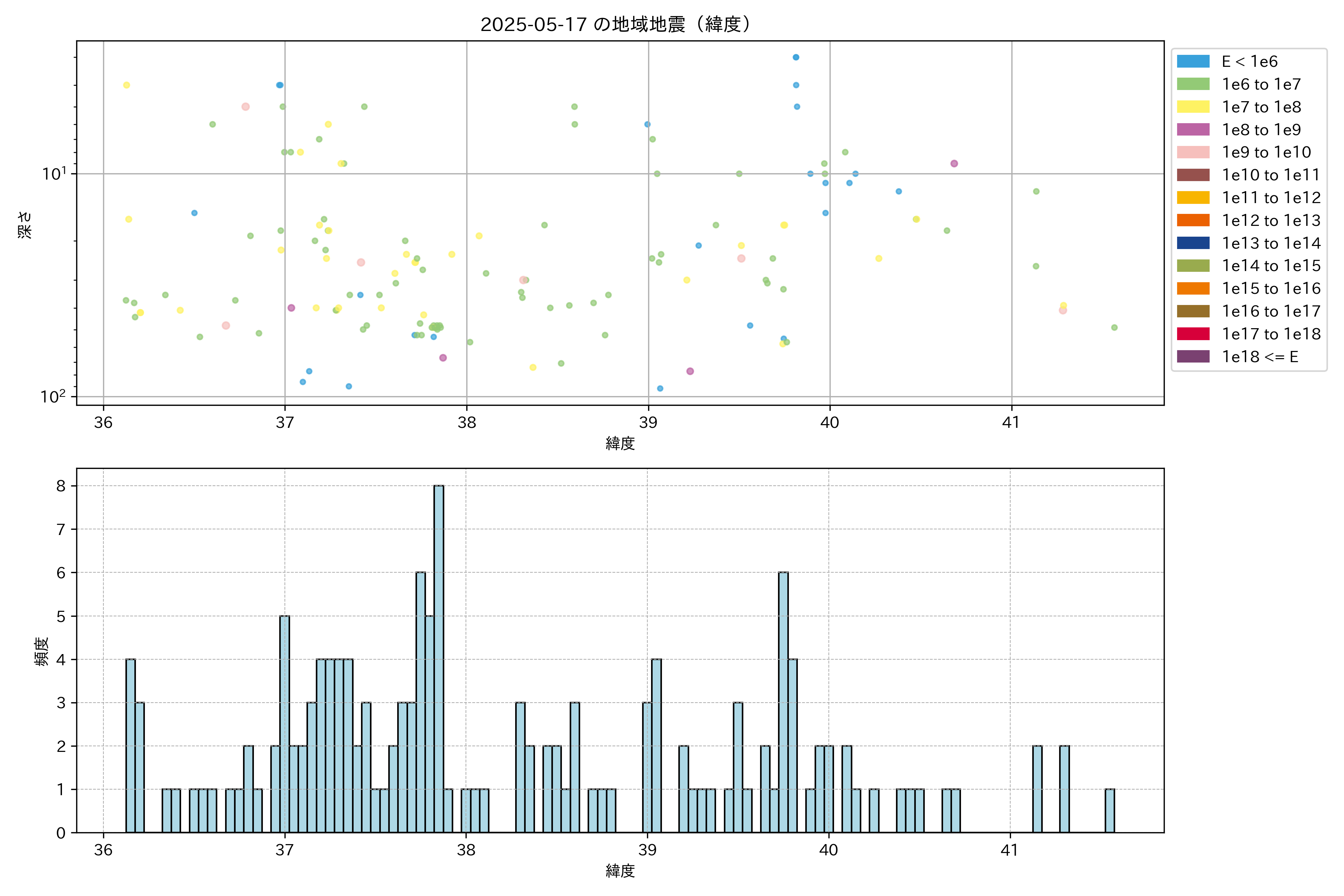Click the topmost blue scatter point near 39.8
The width and height of the screenshot is (1344, 896).
tap(796, 57)
